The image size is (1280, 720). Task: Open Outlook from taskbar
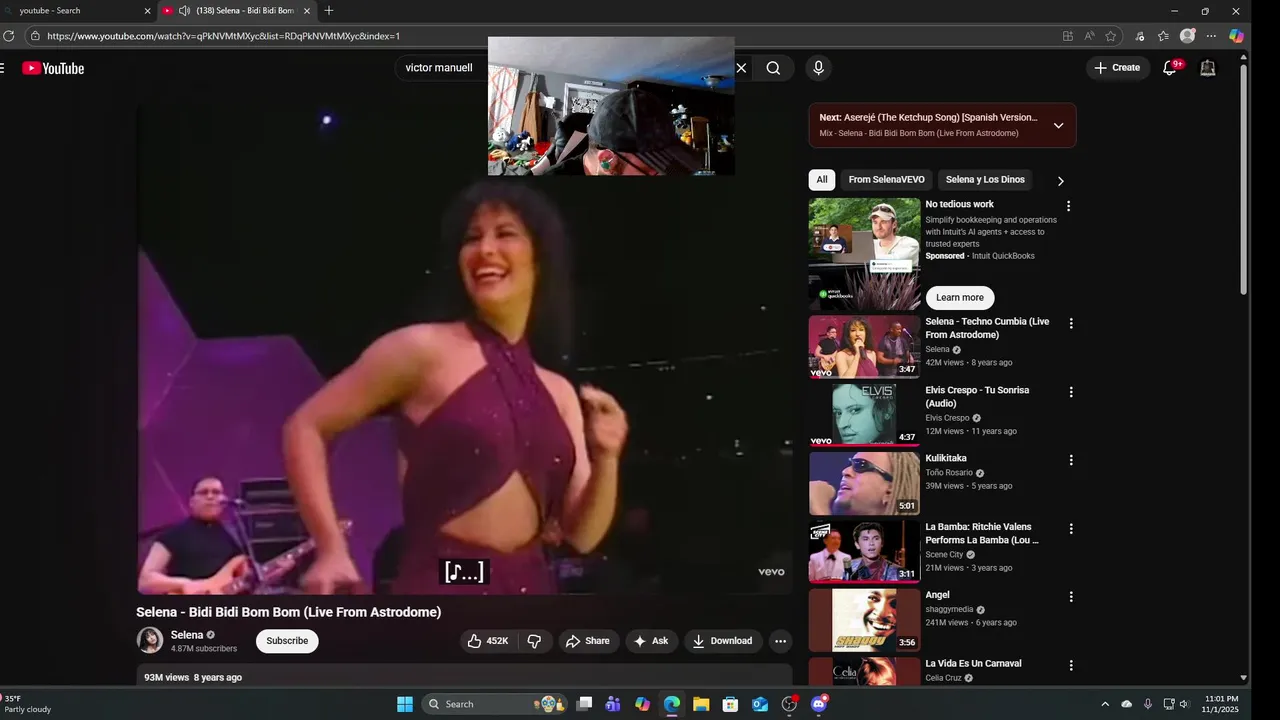coord(760,704)
